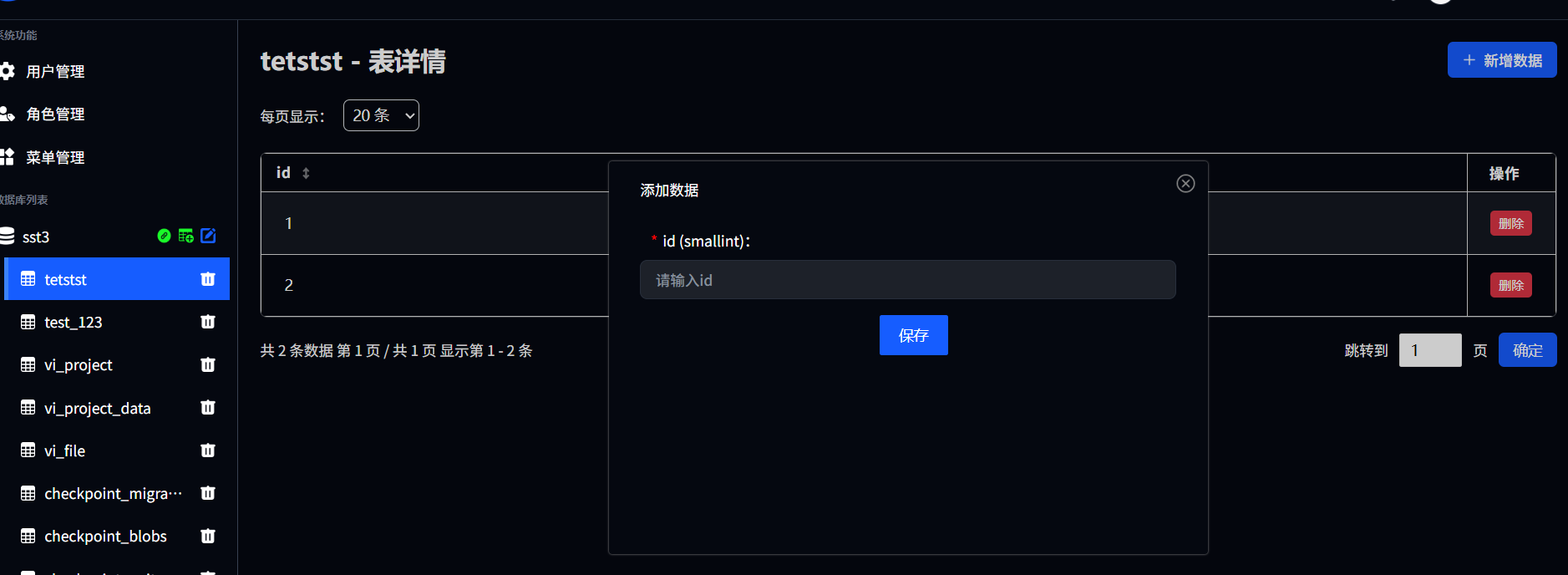Image resolution: width=1568 pixels, height=575 pixels.
Task: Open 角色管理 menu item
Action: coord(55,114)
